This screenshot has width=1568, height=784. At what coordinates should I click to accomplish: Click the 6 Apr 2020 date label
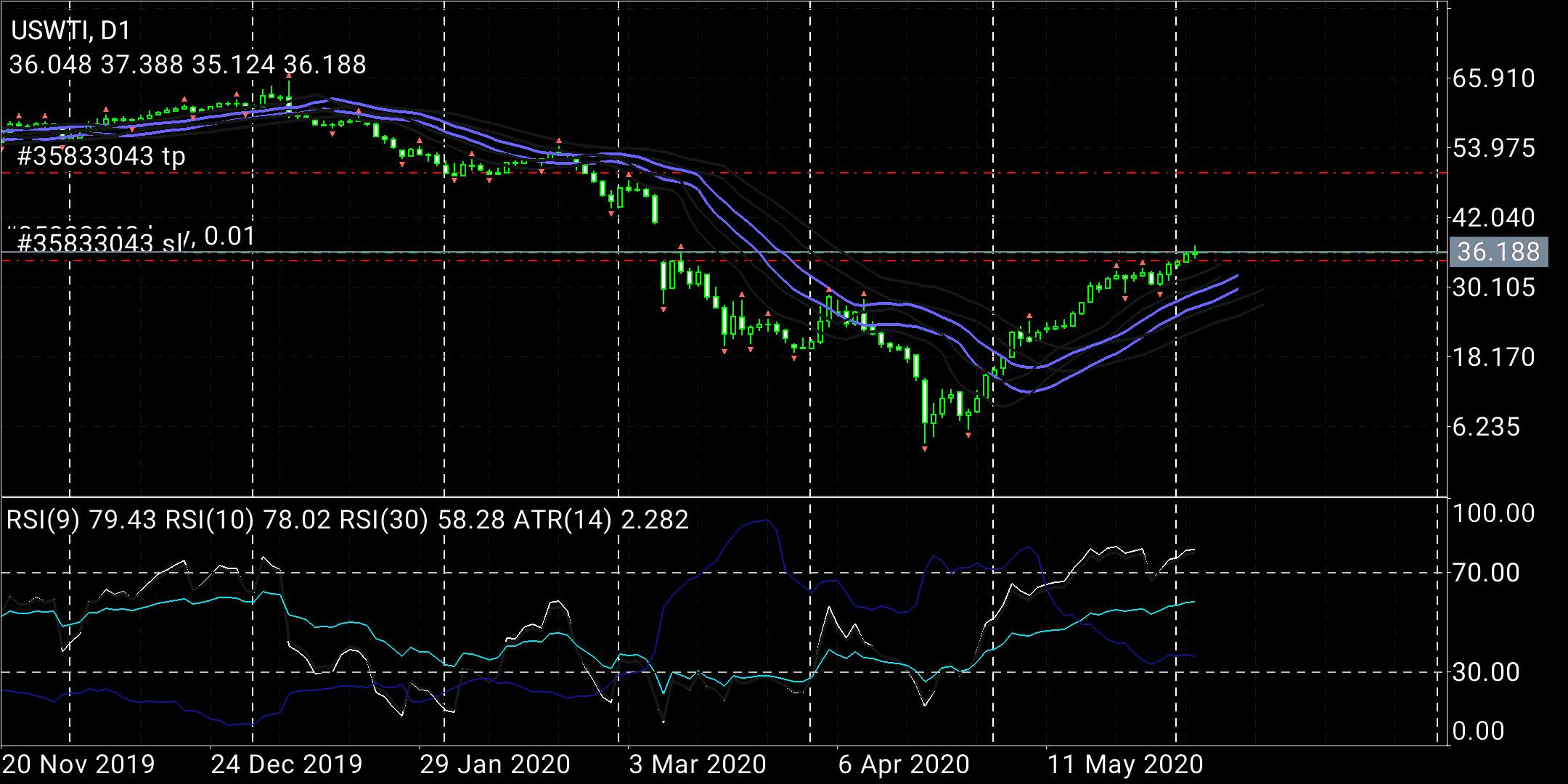(904, 764)
